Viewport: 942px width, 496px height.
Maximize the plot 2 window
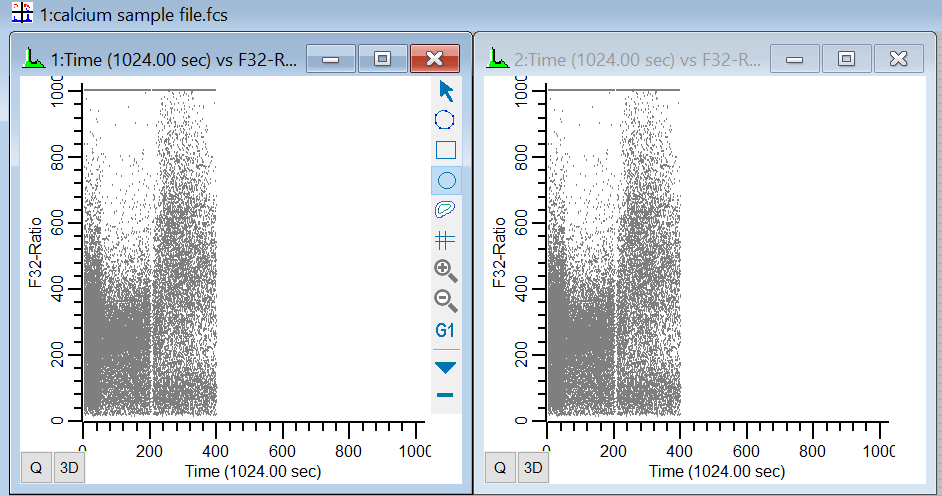[846, 59]
